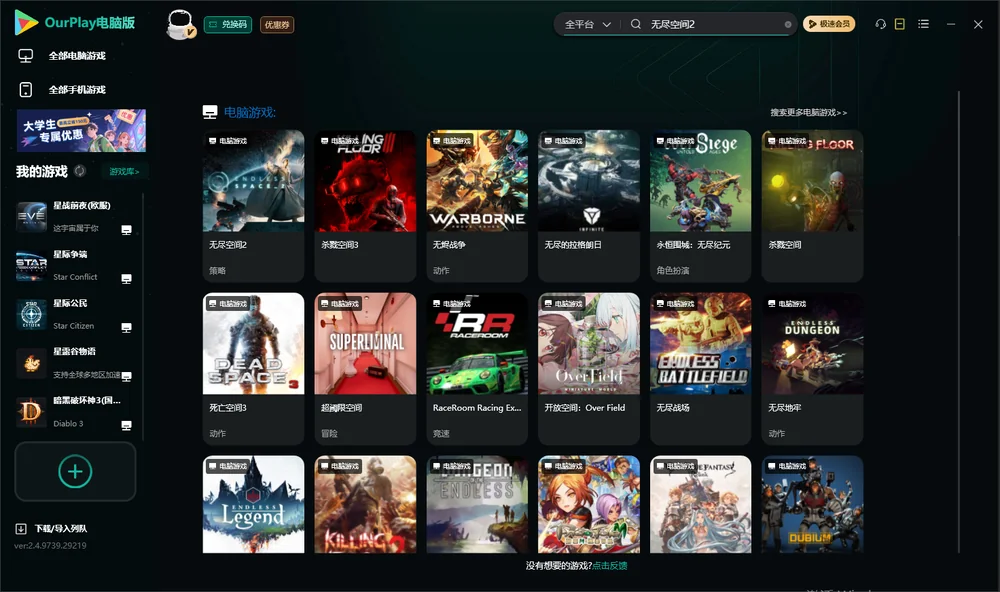Add a game with the plus button
Viewport: 1000px width, 592px height.
tap(75, 471)
